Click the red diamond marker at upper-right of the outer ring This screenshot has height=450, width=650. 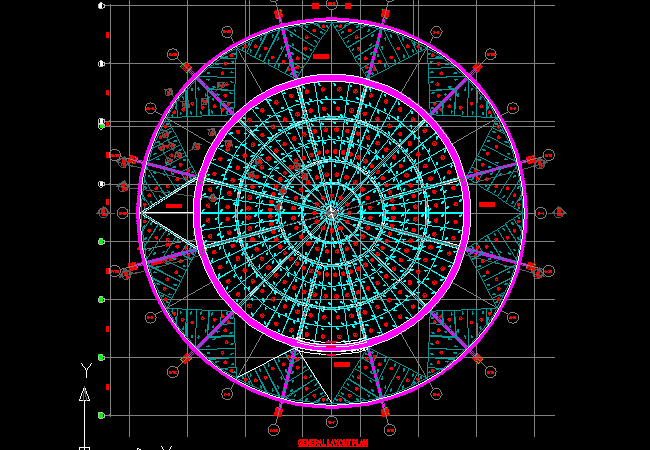[477, 67]
